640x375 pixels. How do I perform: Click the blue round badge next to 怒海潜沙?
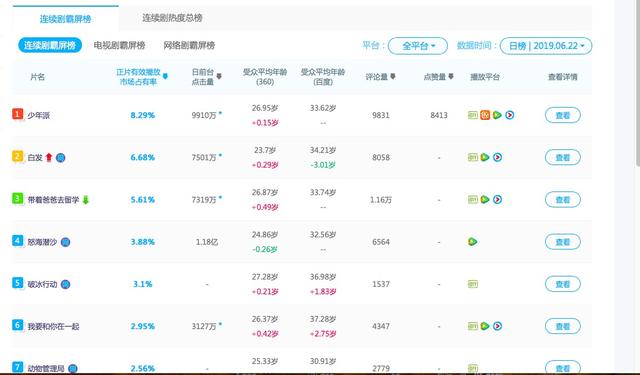pos(65,242)
